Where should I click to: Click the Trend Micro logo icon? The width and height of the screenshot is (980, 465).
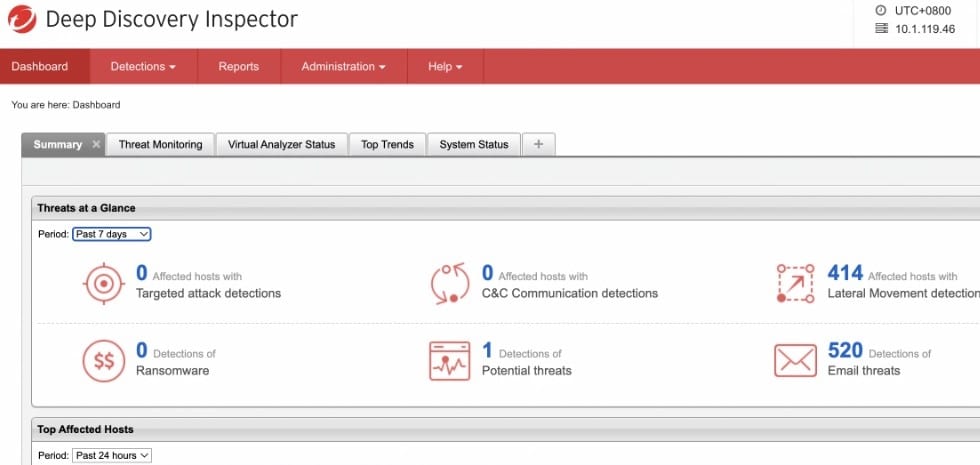[x=22, y=19]
